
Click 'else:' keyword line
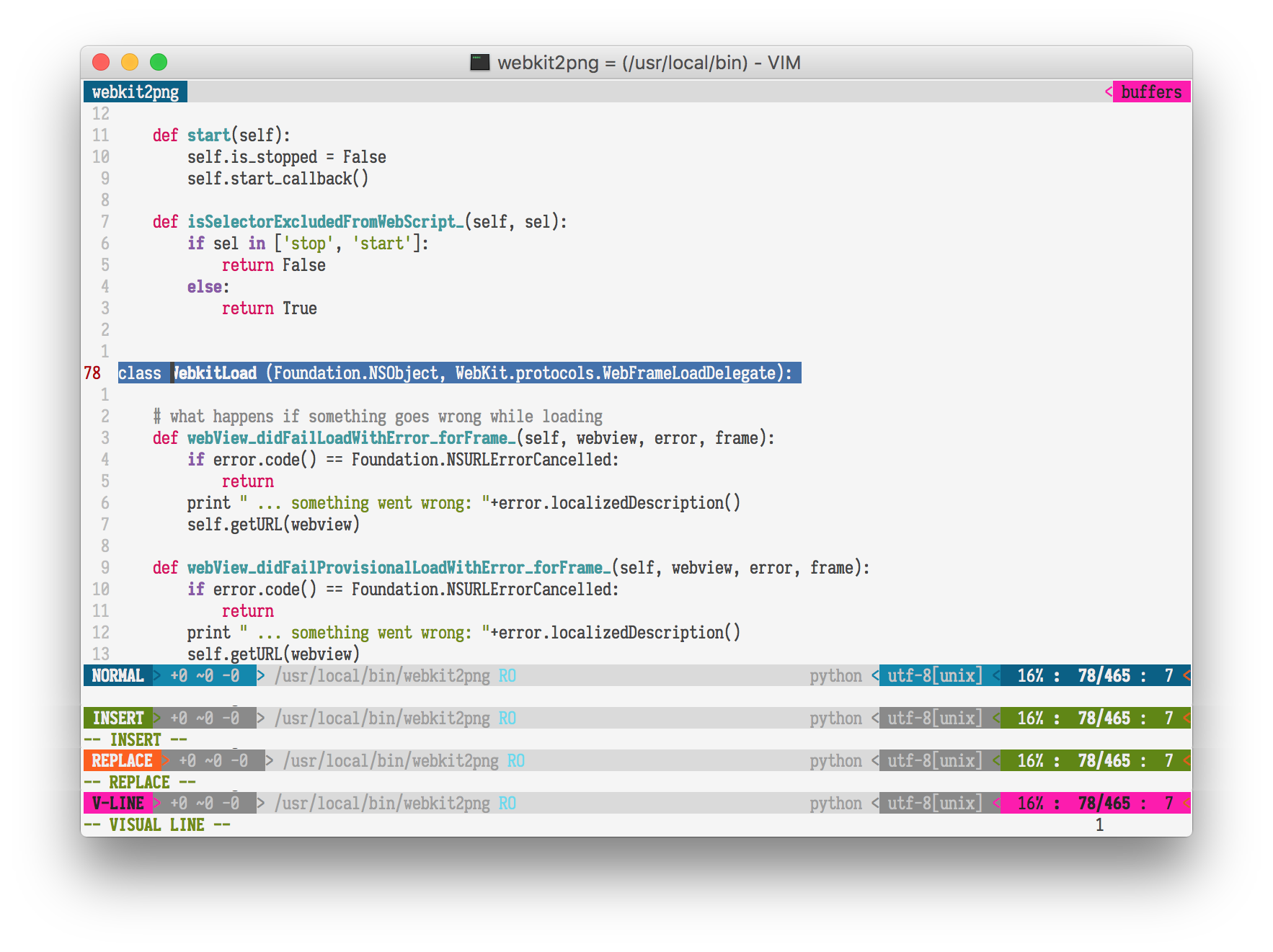pyautogui.click(x=208, y=286)
